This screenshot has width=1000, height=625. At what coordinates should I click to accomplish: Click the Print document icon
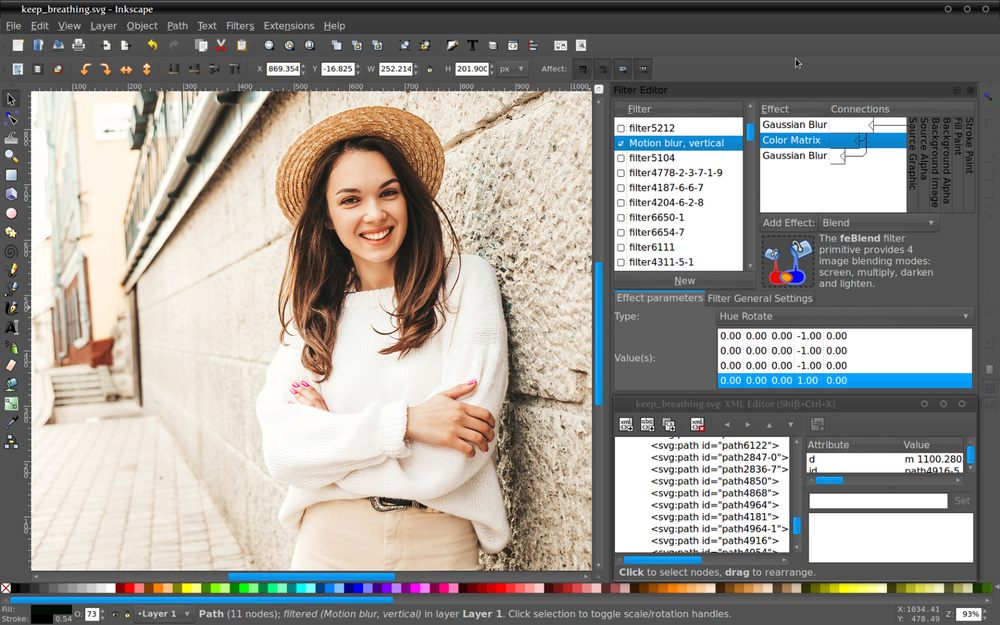(x=78, y=45)
